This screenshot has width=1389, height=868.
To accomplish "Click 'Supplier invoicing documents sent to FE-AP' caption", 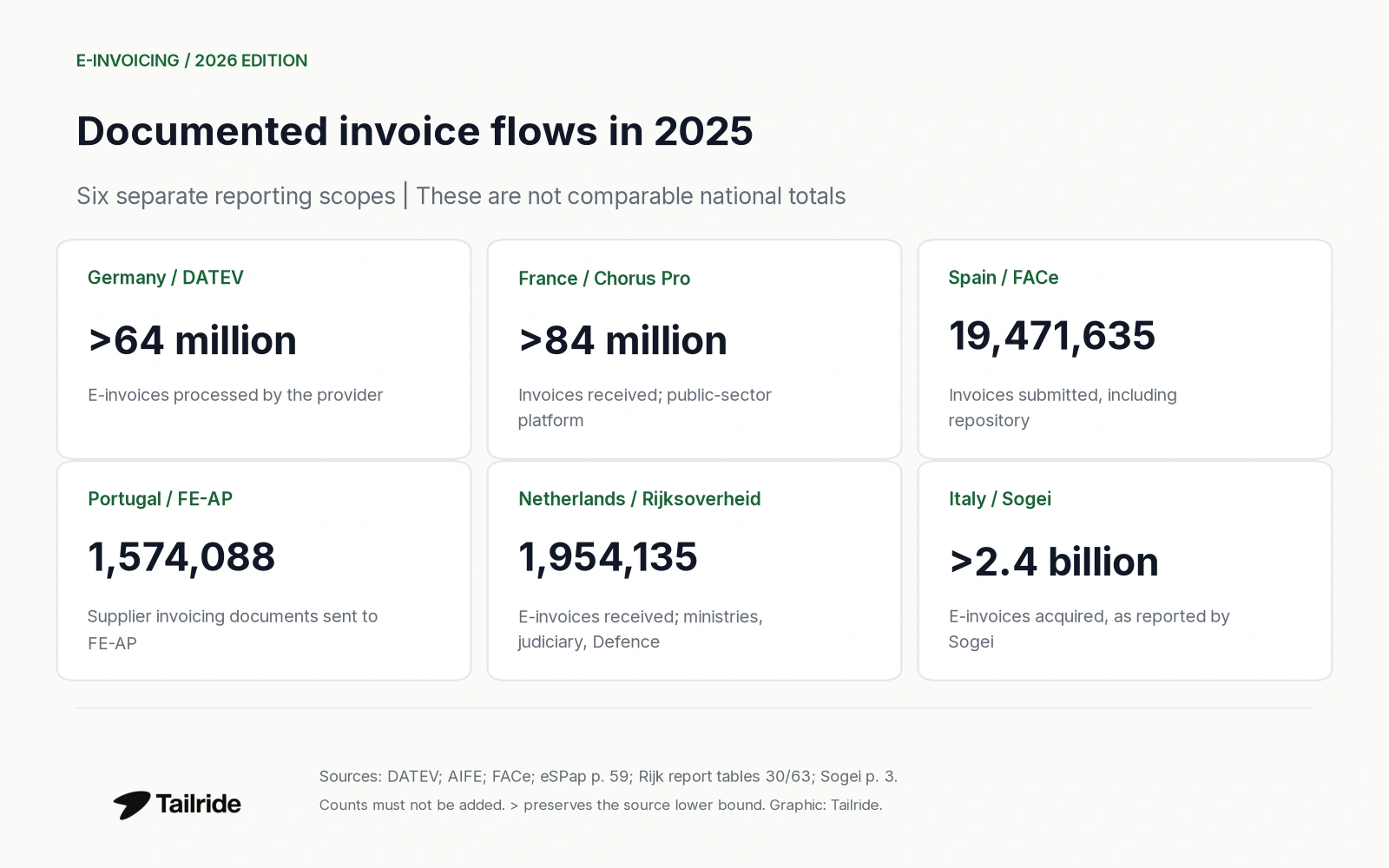I will pyautogui.click(x=233, y=629).
